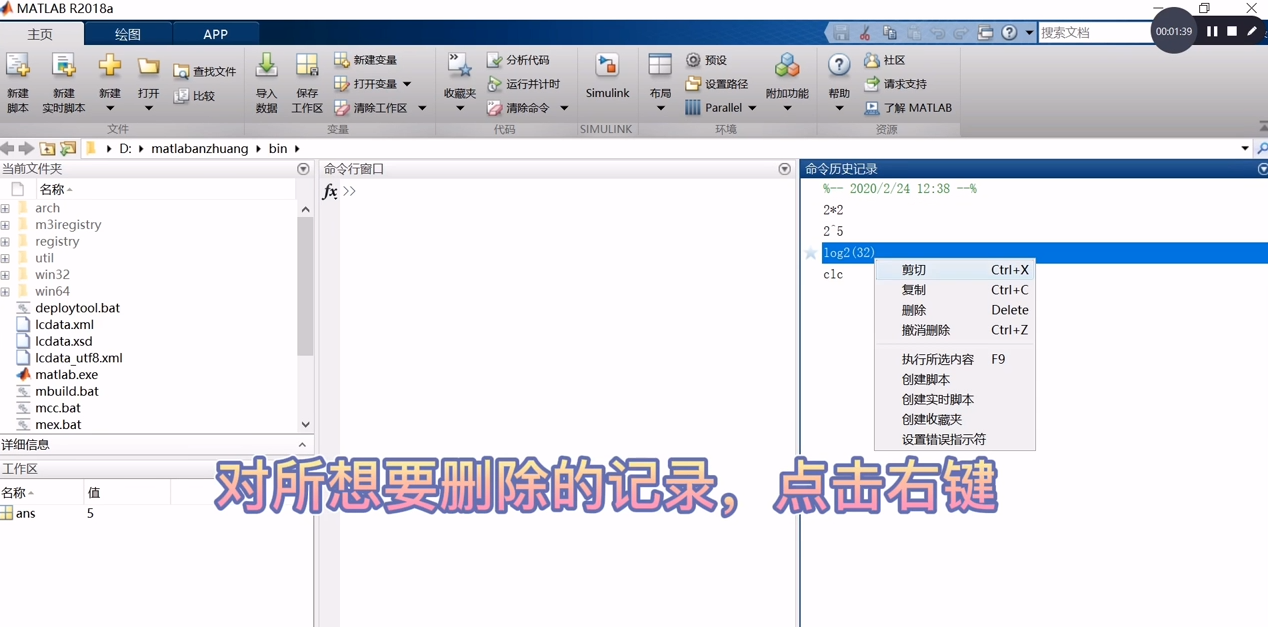Click 设置路径 (Set Path)

pos(717,84)
